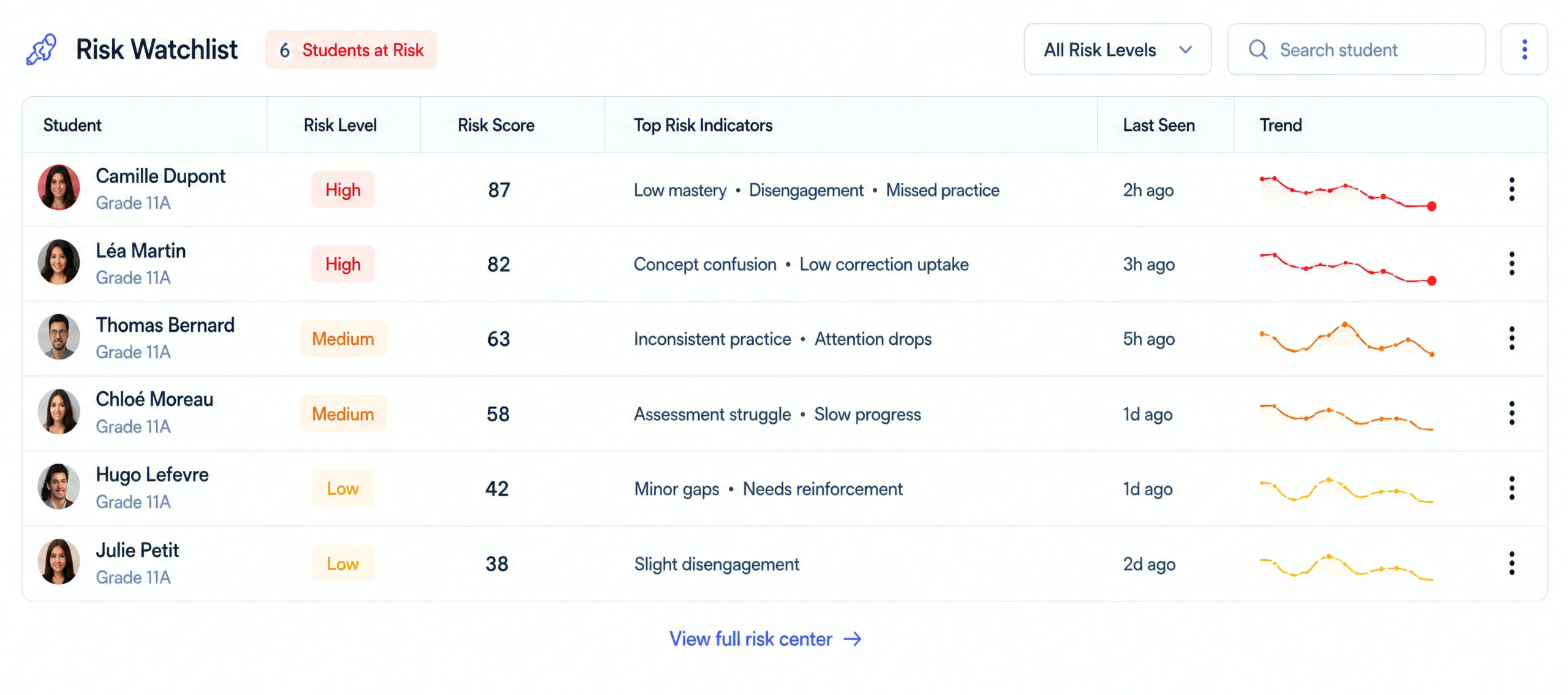Image resolution: width=1568 pixels, height=695 pixels.
Task: Click the 6 Students at Risk badge
Action: [351, 50]
